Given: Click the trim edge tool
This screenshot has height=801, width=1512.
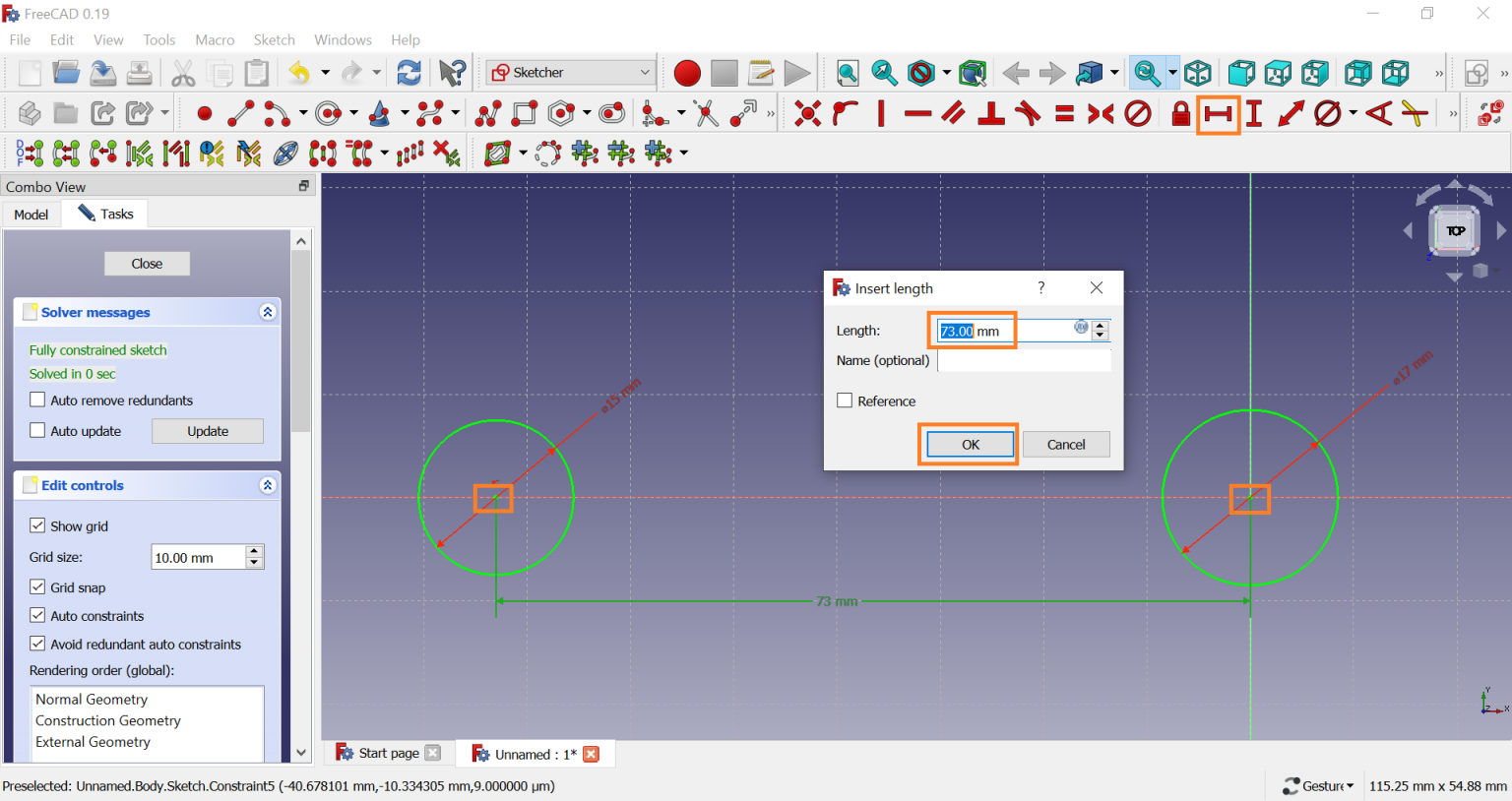Looking at the screenshot, I should [706, 114].
